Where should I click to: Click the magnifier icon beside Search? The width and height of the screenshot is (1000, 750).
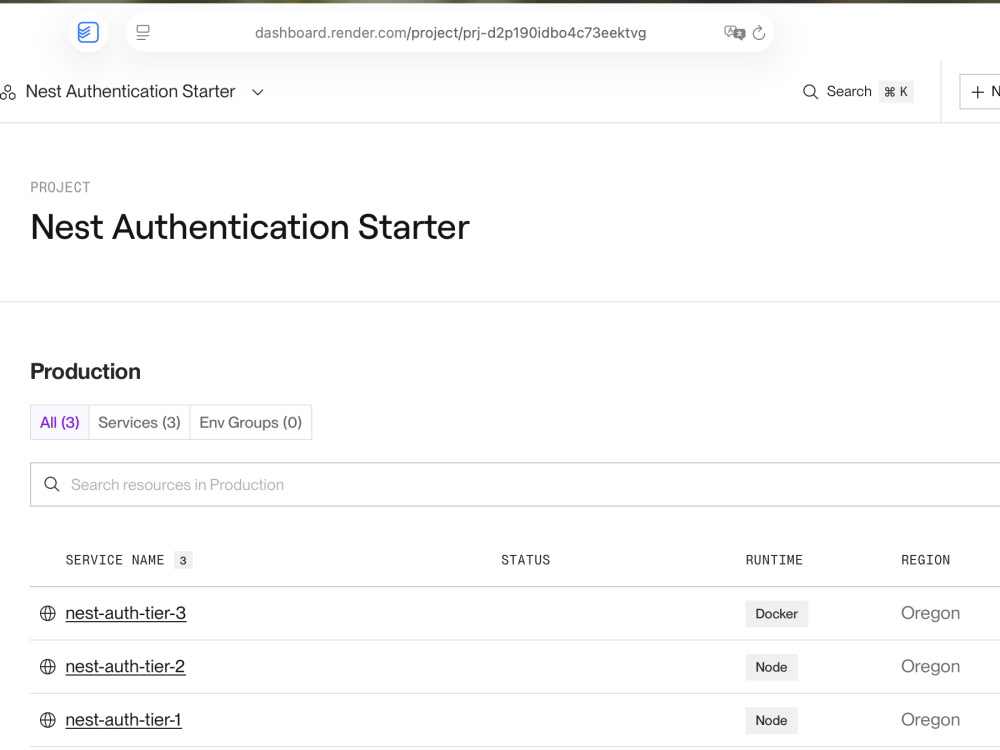pyautogui.click(x=810, y=92)
